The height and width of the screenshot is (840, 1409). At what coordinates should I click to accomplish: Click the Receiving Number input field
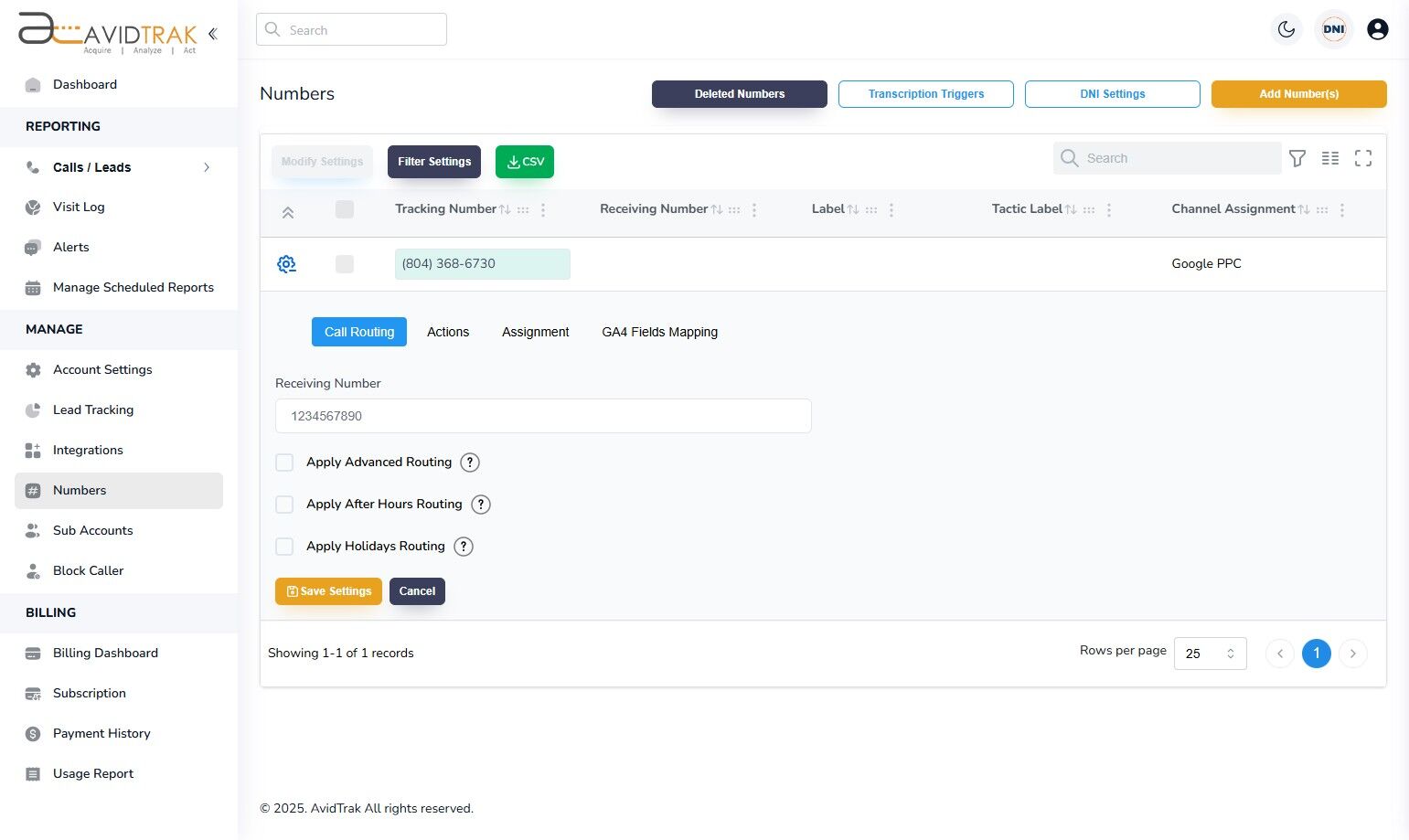(543, 416)
